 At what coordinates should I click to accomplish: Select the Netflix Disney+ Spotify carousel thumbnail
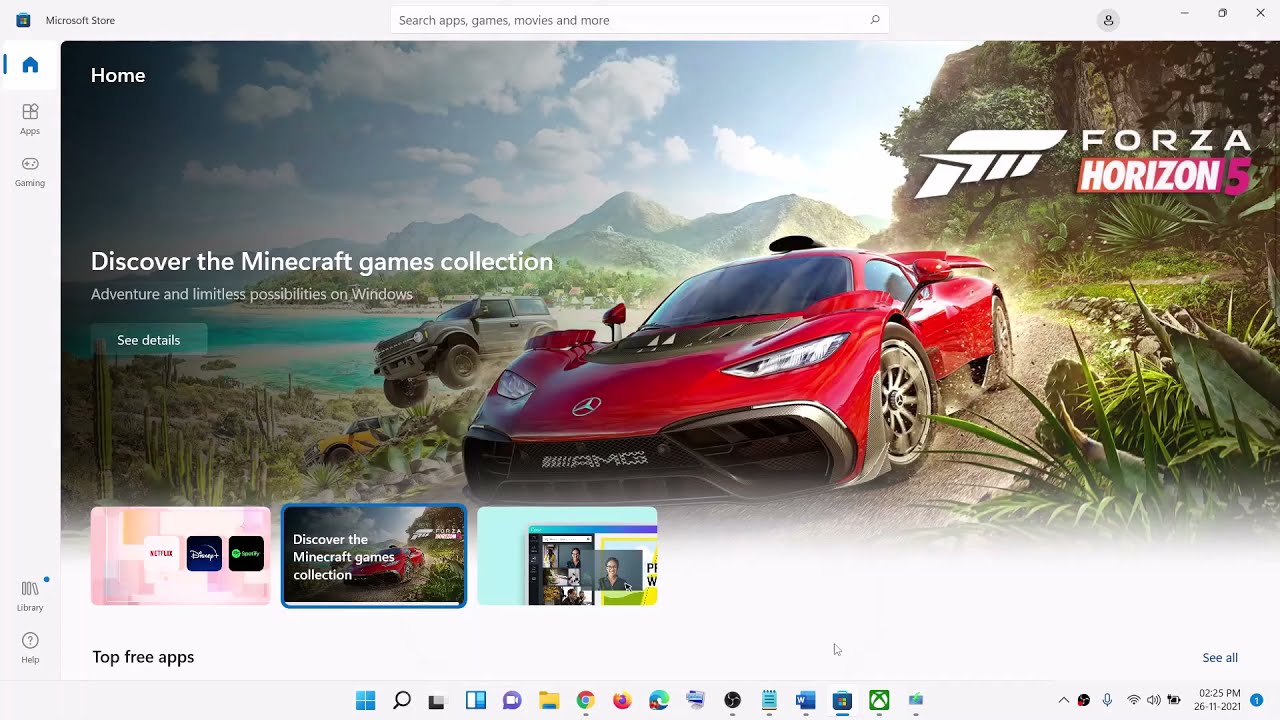pos(181,556)
